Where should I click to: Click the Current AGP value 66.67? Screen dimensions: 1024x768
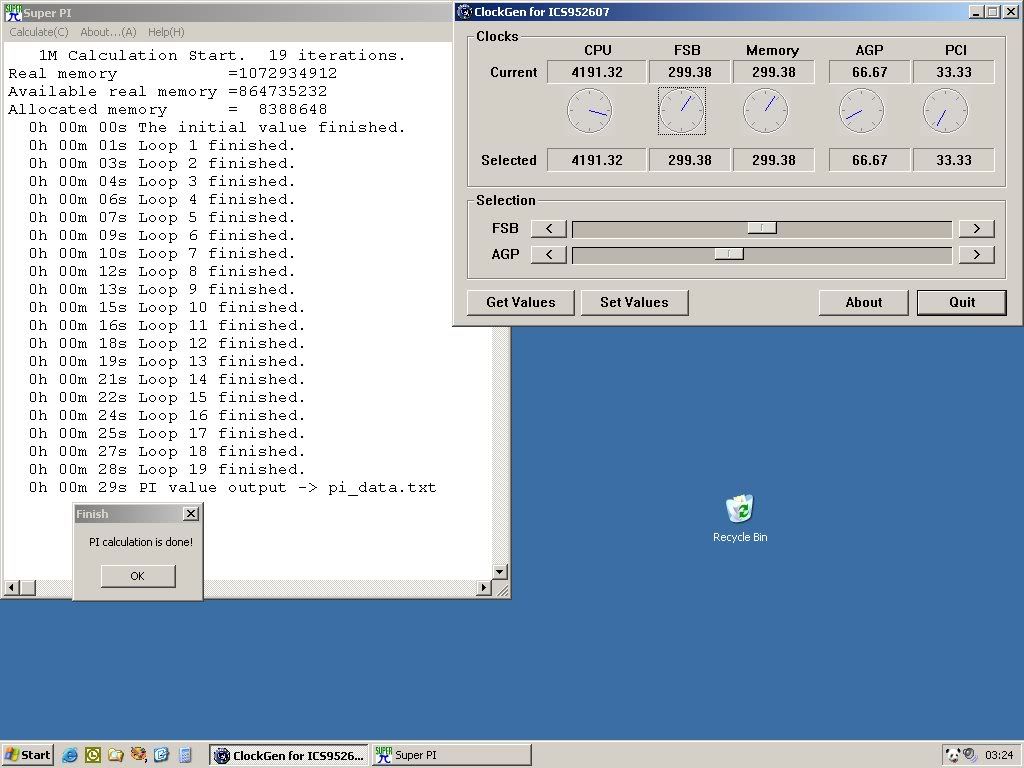click(x=869, y=72)
